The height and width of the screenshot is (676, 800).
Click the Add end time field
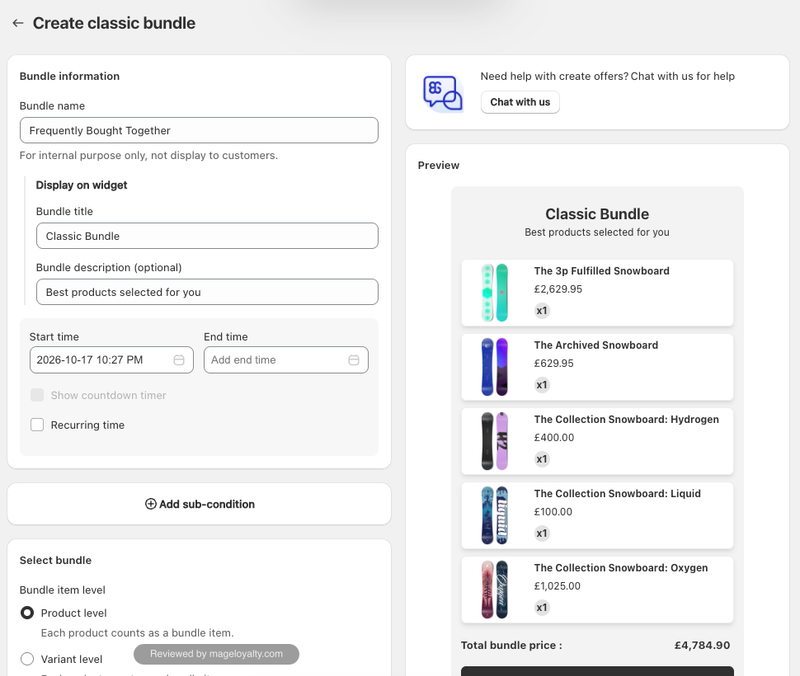coord(286,360)
